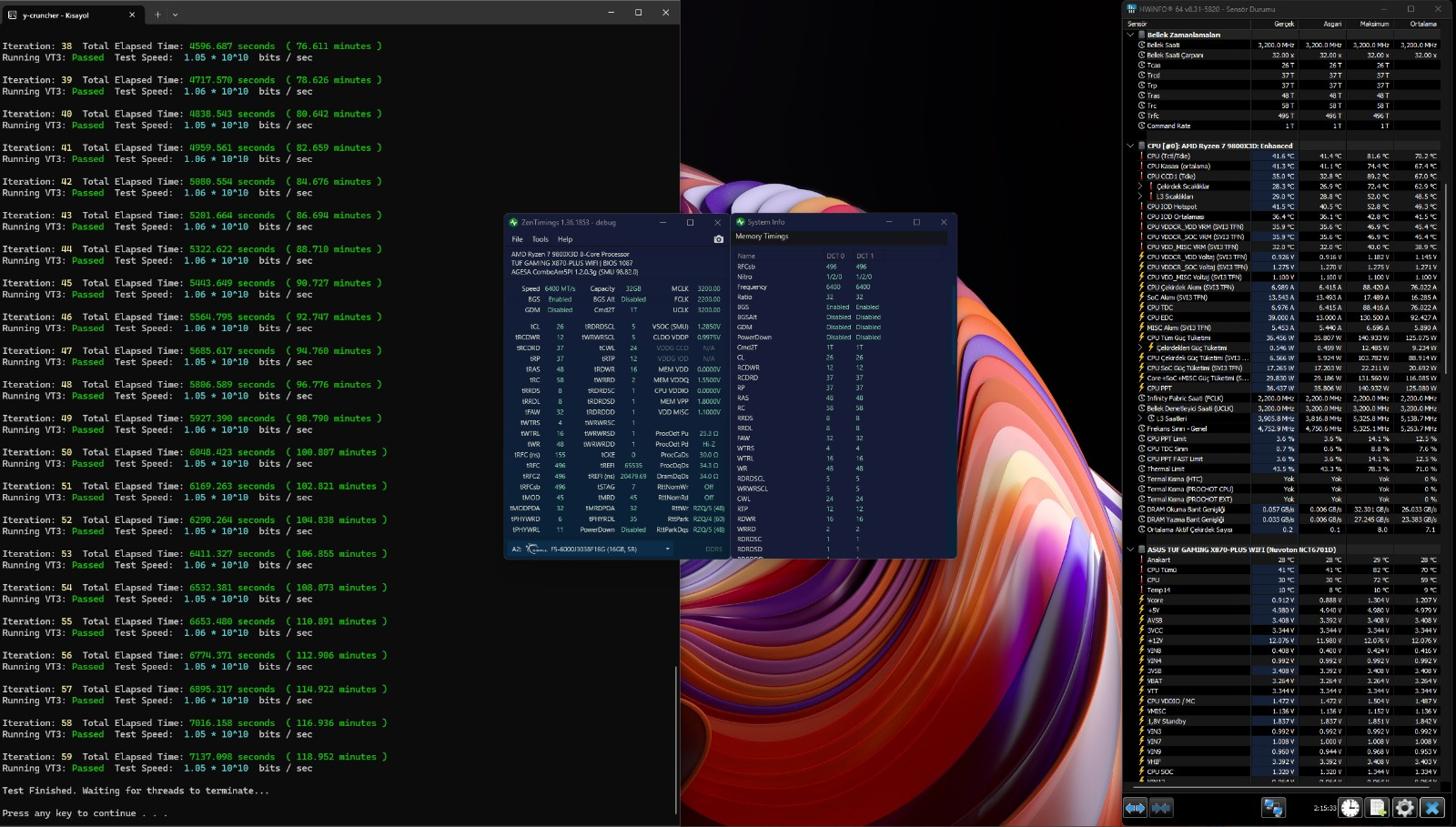Click the clock icon beside Command Rate
1456x827 pixels.
pyautogui.click(x=1142, y=126)
